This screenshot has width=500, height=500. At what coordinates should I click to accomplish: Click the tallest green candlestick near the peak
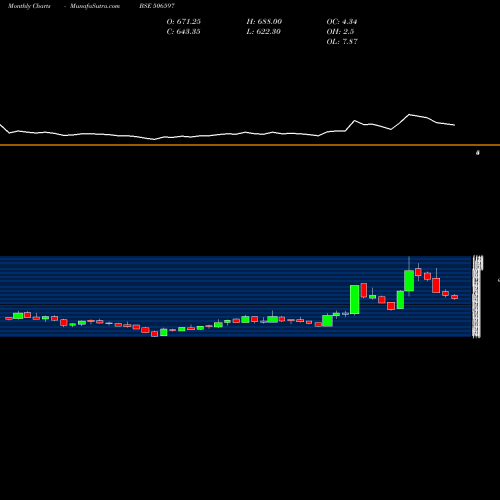click(x=409, y=280)
